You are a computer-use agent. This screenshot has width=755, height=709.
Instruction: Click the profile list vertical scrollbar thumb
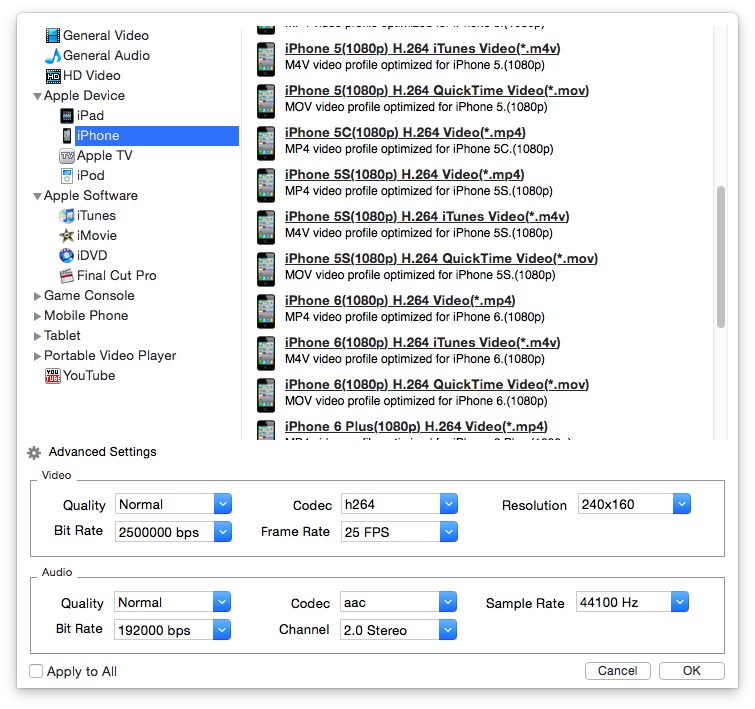click(720, 257)
